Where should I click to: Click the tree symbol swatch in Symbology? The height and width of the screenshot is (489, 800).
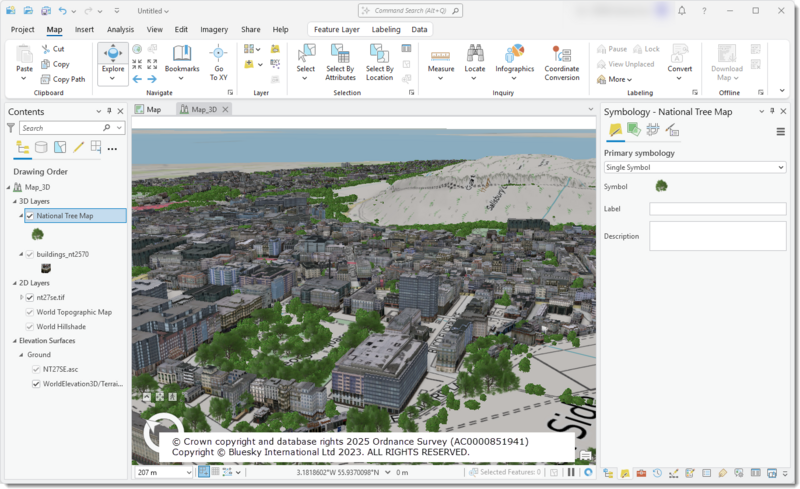tap(661, 185)
